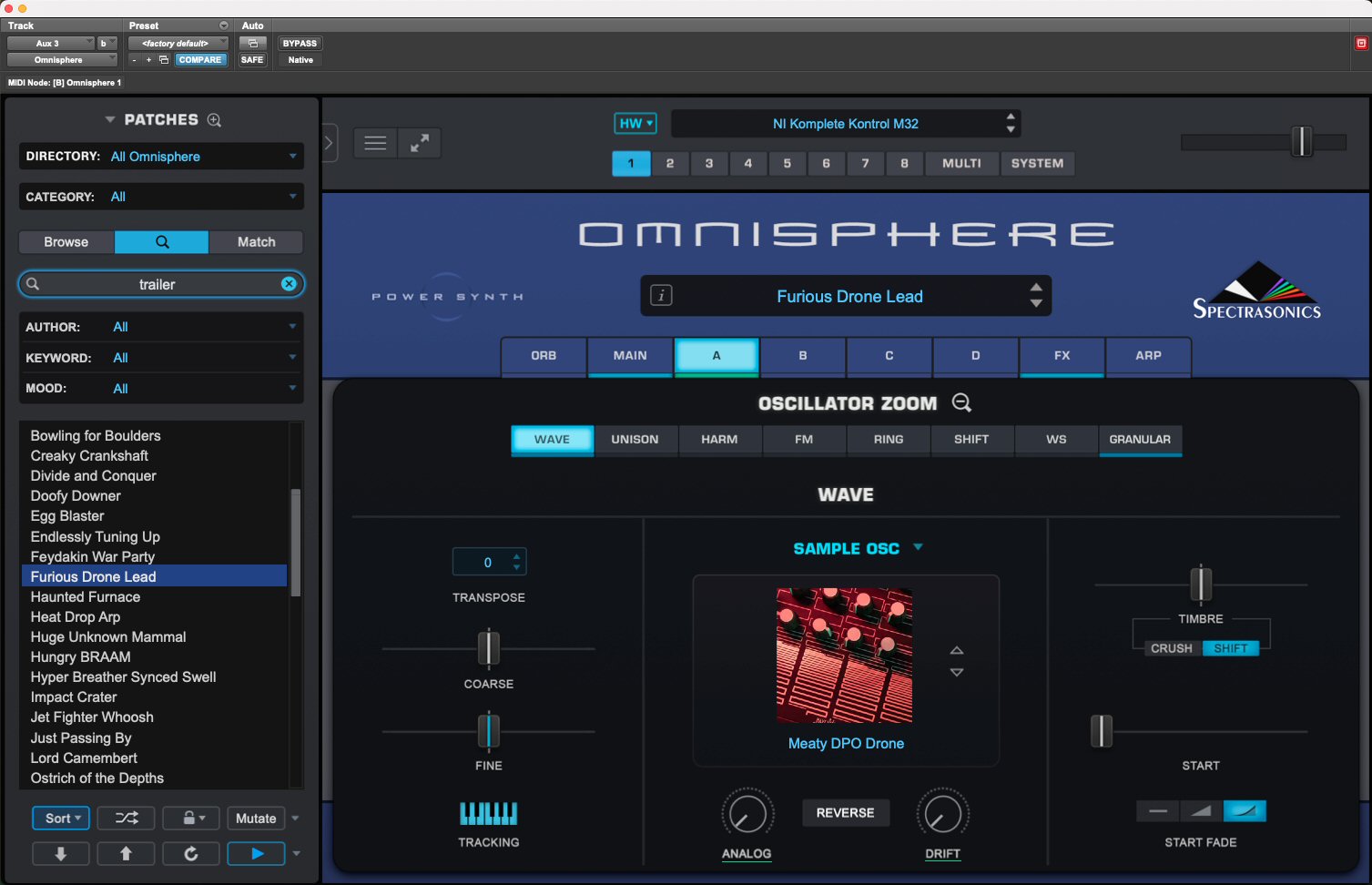
Task: Open the hamburger utility menu
Action: (375, 143)
